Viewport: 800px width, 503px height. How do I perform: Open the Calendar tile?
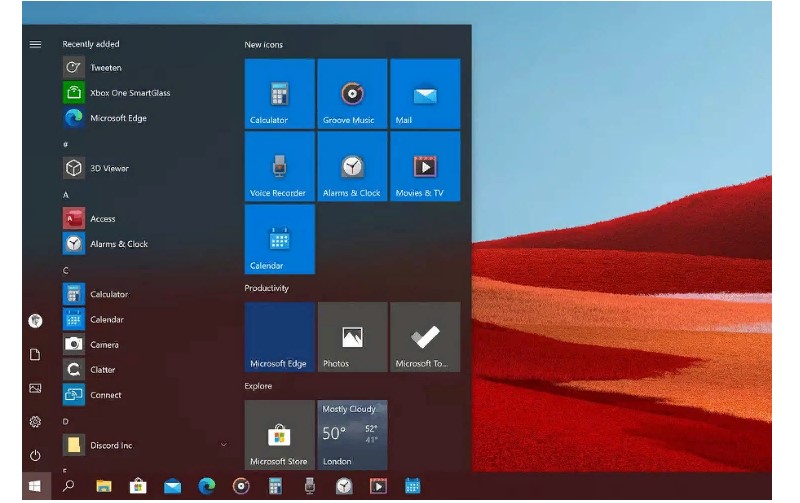279,240
